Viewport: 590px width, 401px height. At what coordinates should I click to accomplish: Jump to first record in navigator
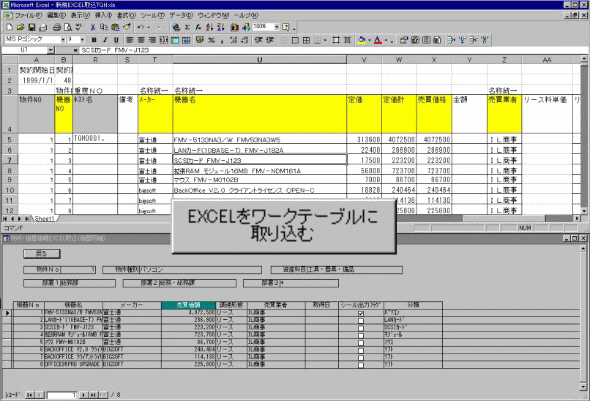(x=29, y=395)
